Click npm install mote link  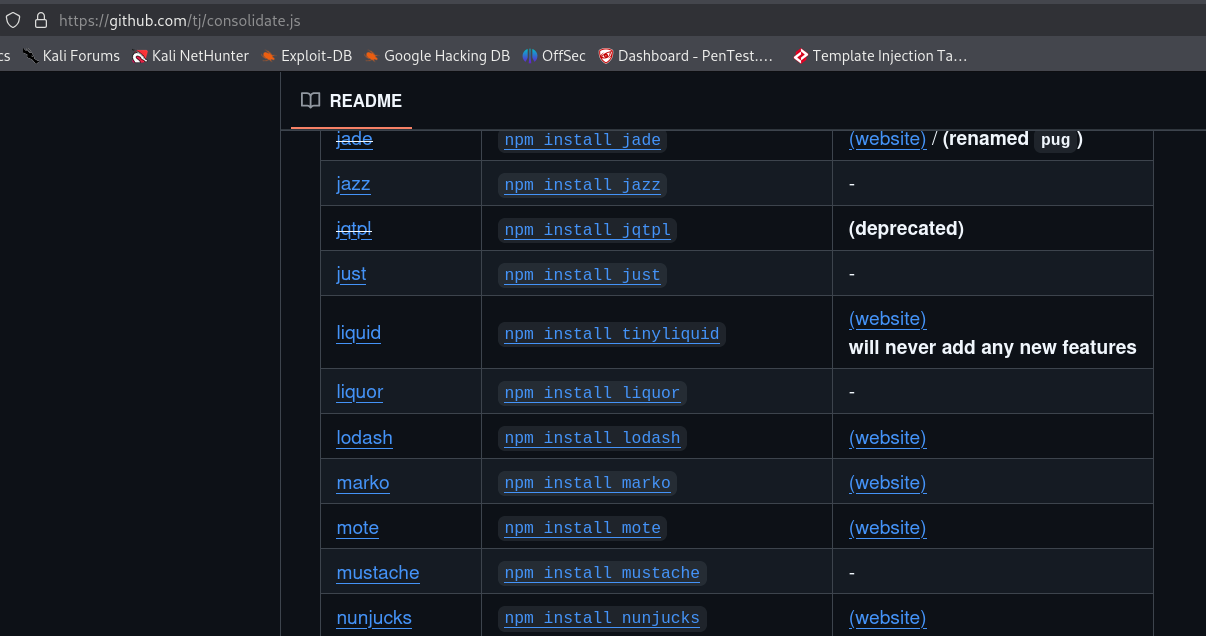point(582,528)
